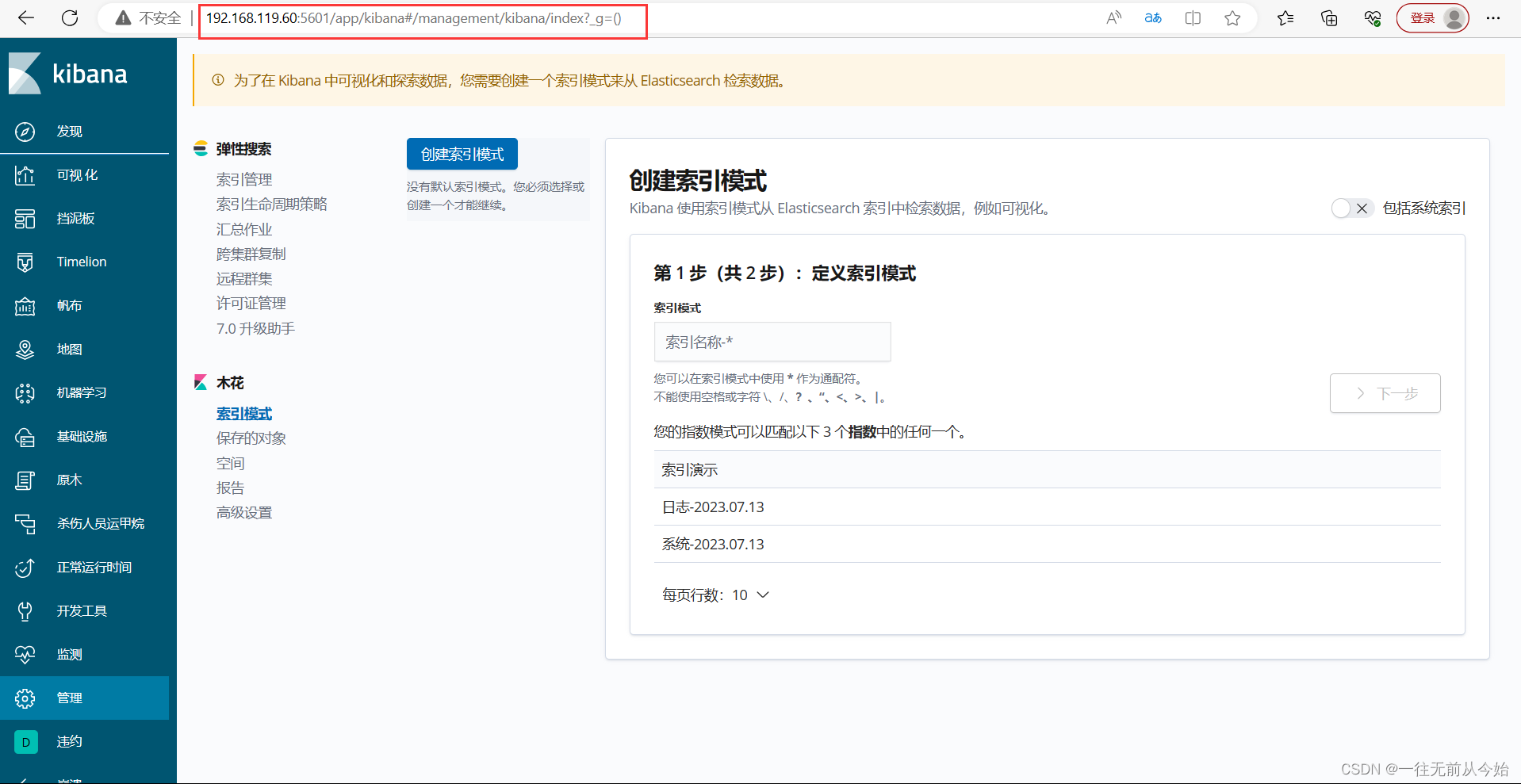Open Saved Objects (保存的对象) link
The height and width of the screenshot is (784, 1521).
[251, 438]
